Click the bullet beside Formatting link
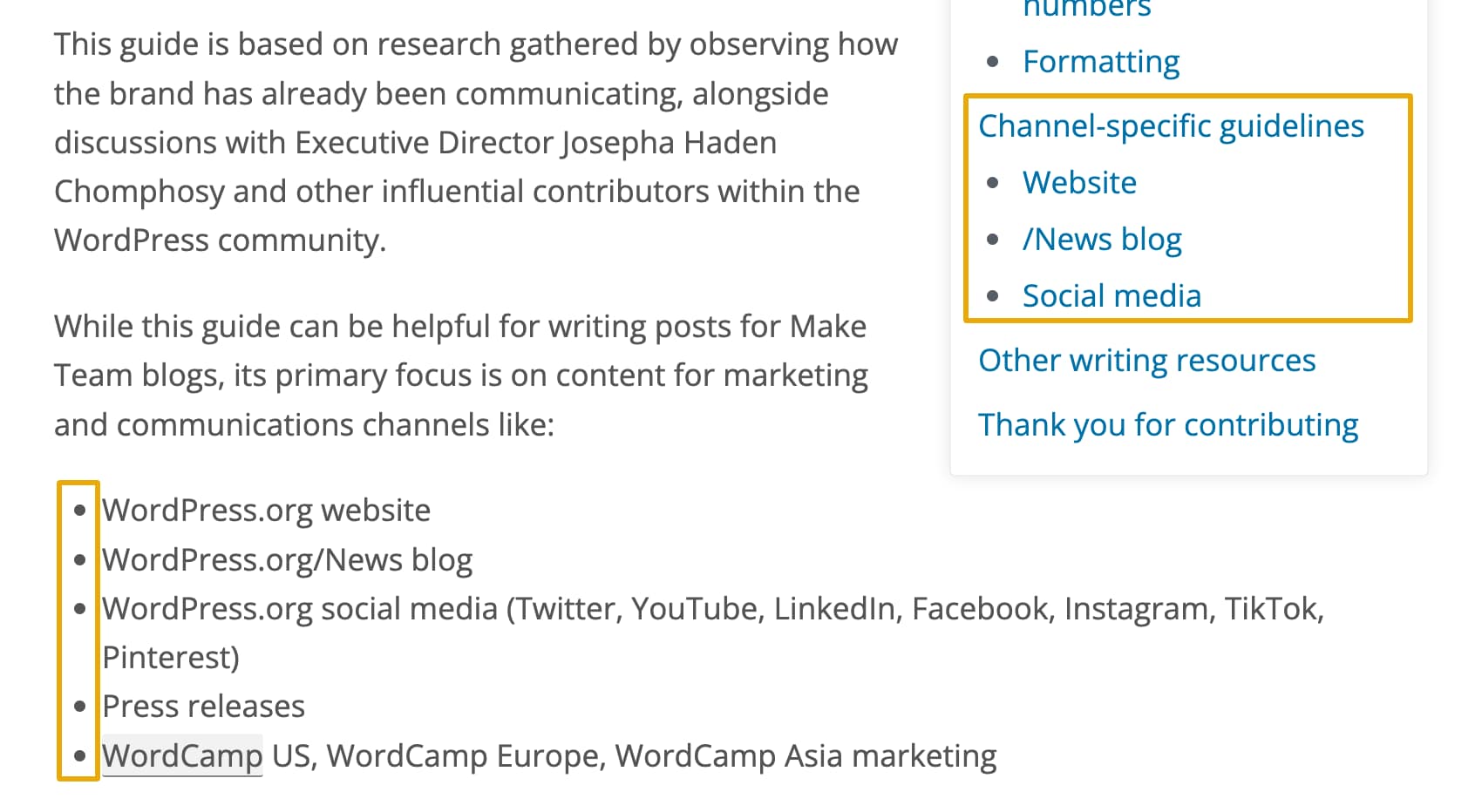This screenshot has height=812, width=1482. [992, 62]
